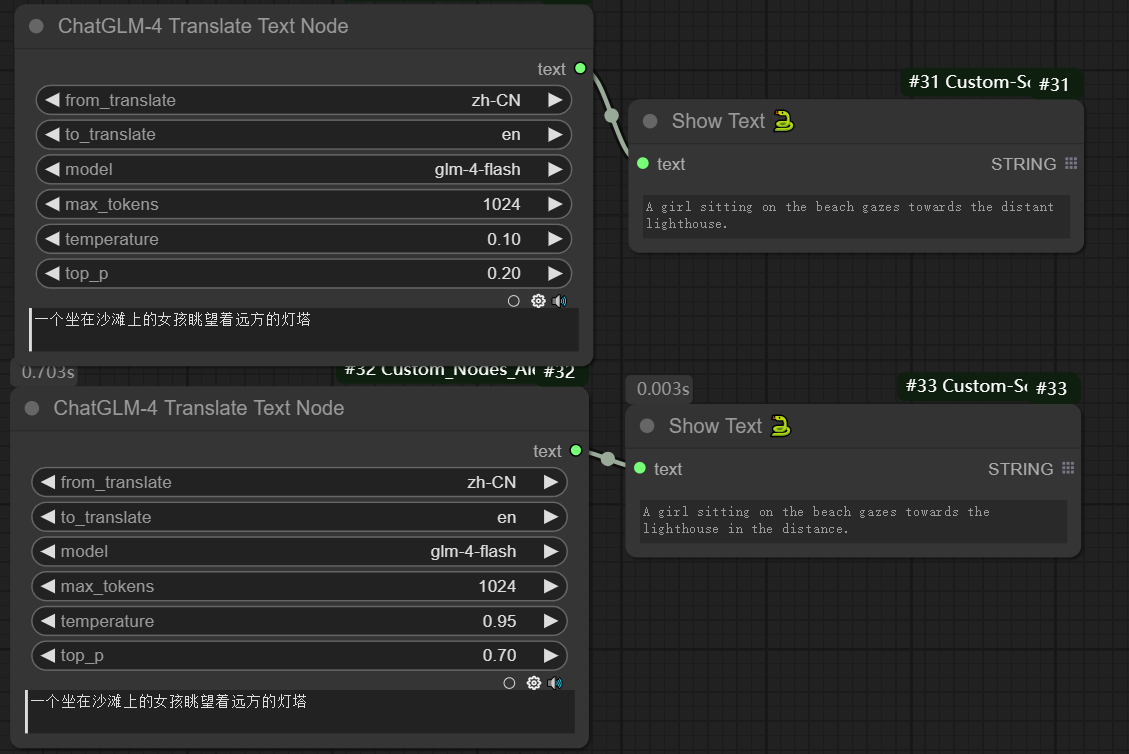Click the speaker icon in the lower ChatGLM-4 node
This screenshot has width=1129, height=754.
[x=556, y=683]
